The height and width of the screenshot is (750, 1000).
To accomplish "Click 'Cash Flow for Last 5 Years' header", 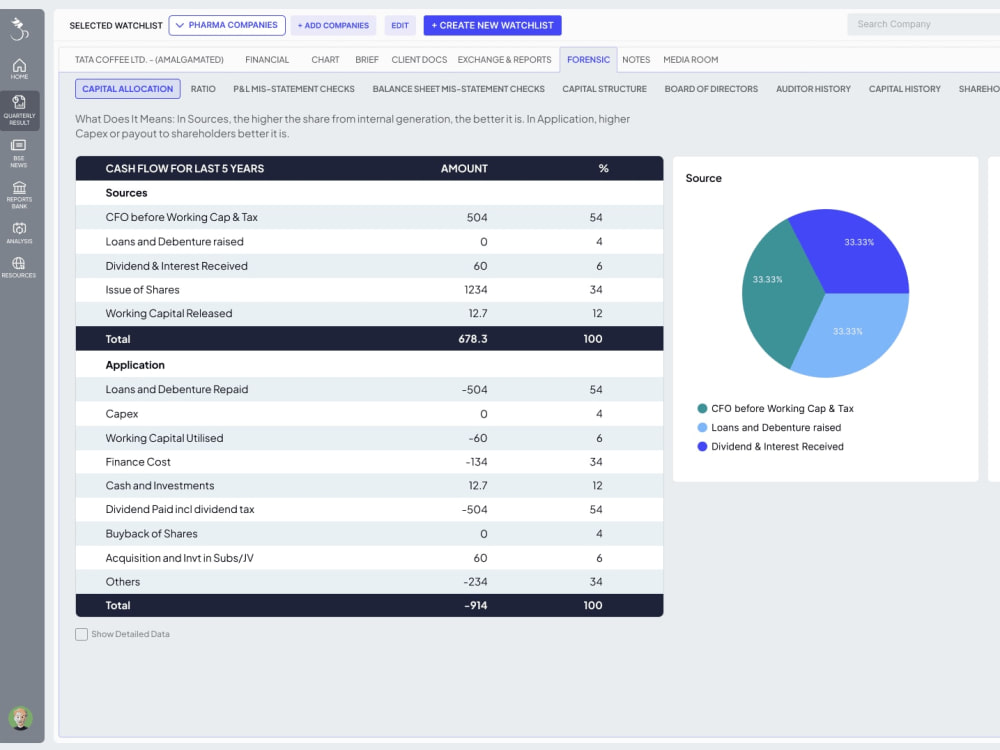I will click(185, 168).
